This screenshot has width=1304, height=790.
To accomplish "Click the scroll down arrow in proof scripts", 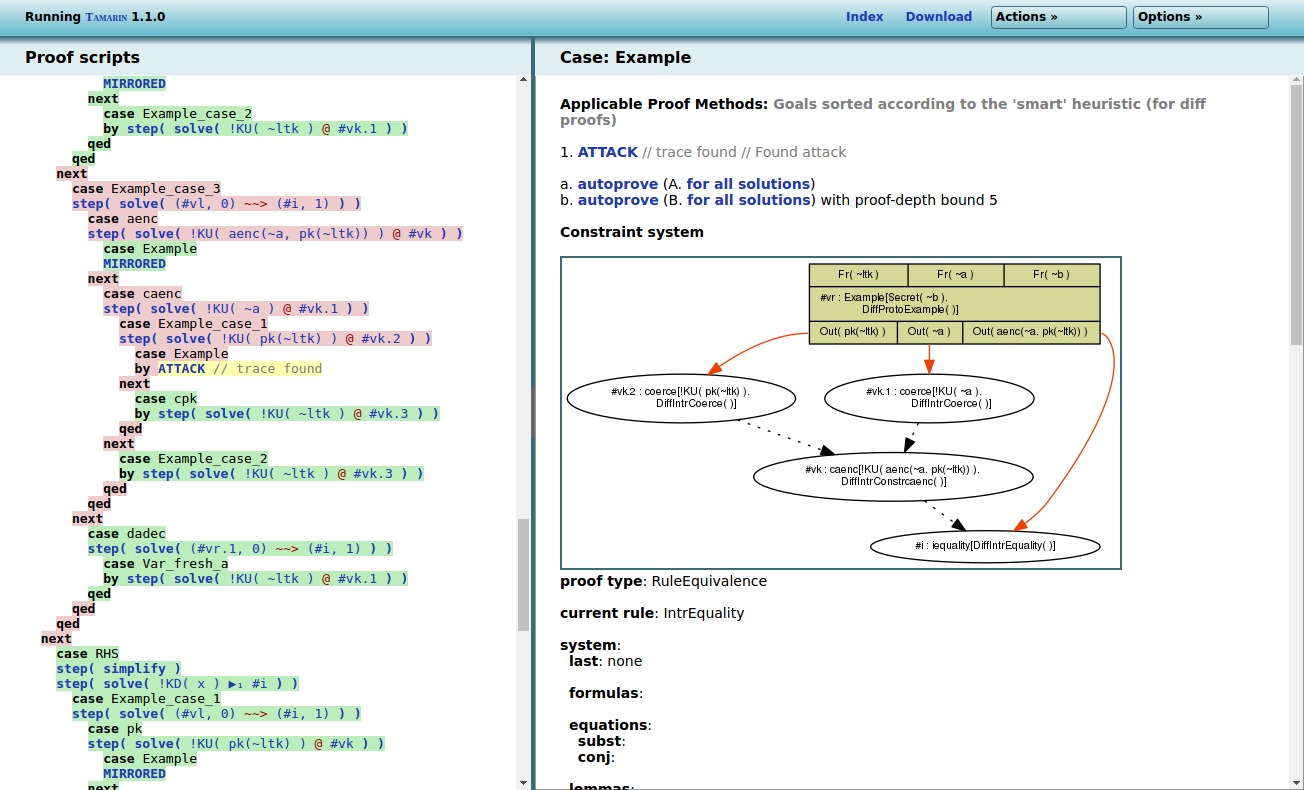I will [x=523, y=782].
